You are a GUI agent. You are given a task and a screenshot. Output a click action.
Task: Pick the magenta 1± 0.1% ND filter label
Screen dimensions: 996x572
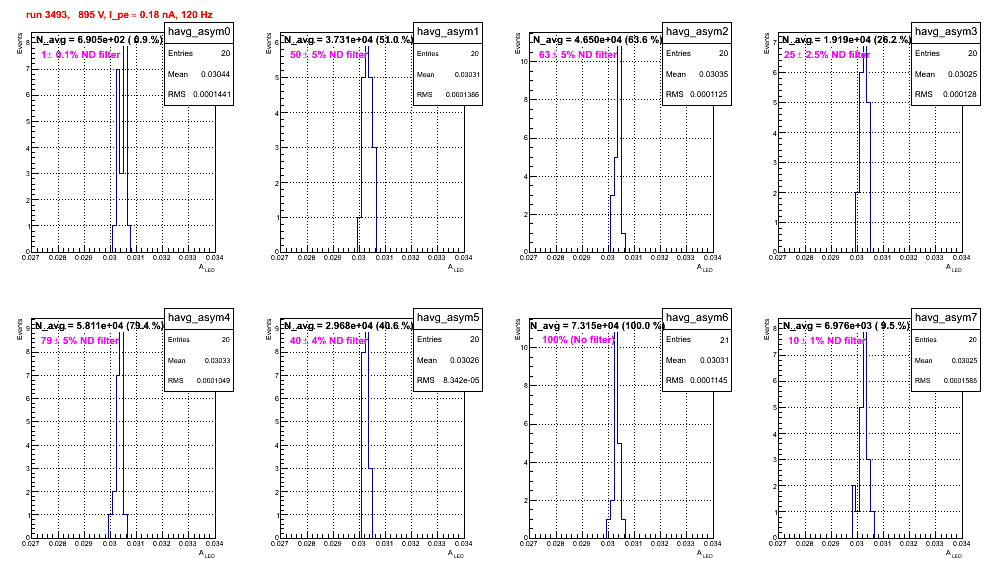pyautogui.click(x=81, y=55)
